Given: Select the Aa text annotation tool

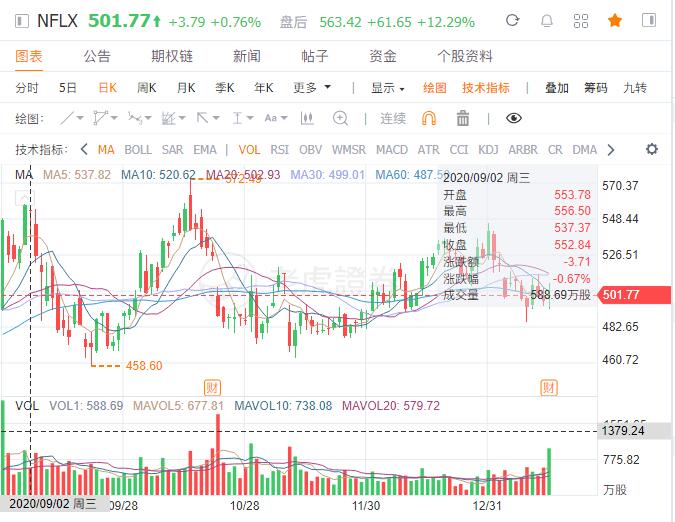Looking at the screenshot, I should point(271,118).
